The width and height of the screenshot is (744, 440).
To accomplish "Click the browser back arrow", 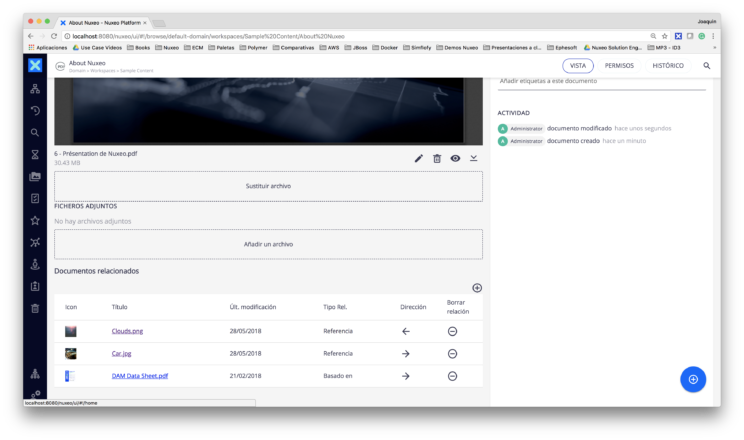I will (31, 36).
